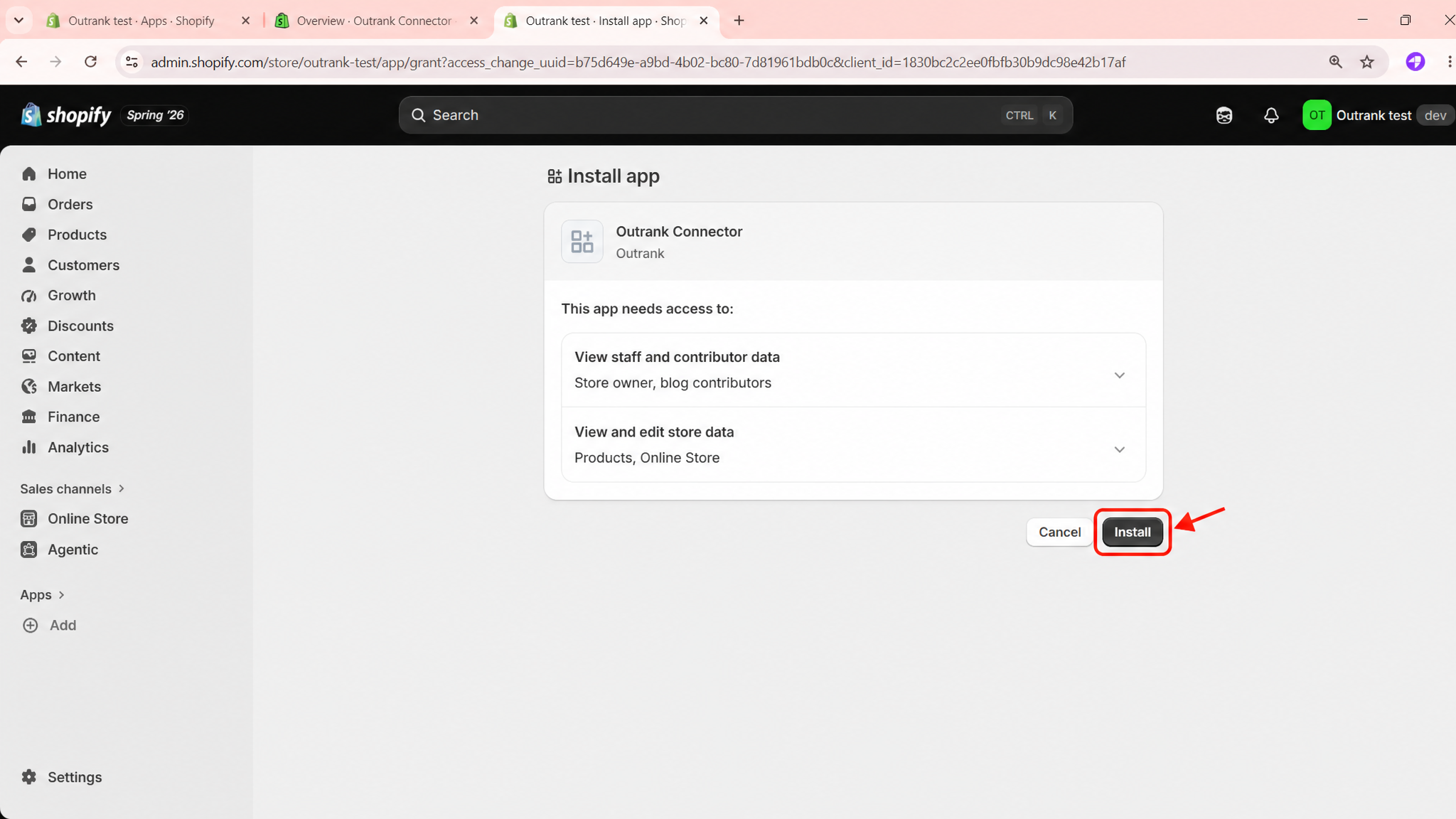Viewport: 1456px width, 819px height.
Task: Click the Analytics bar chart icon
Action: pos(29,447)
